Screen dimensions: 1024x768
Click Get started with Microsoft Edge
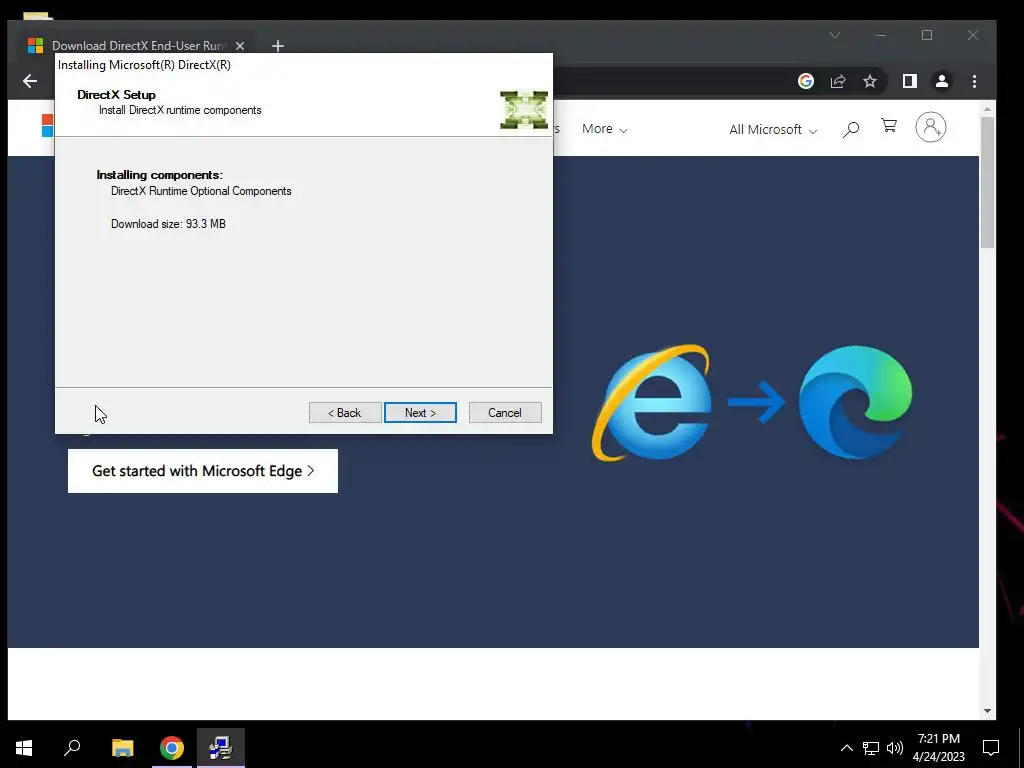coord(203,471)
